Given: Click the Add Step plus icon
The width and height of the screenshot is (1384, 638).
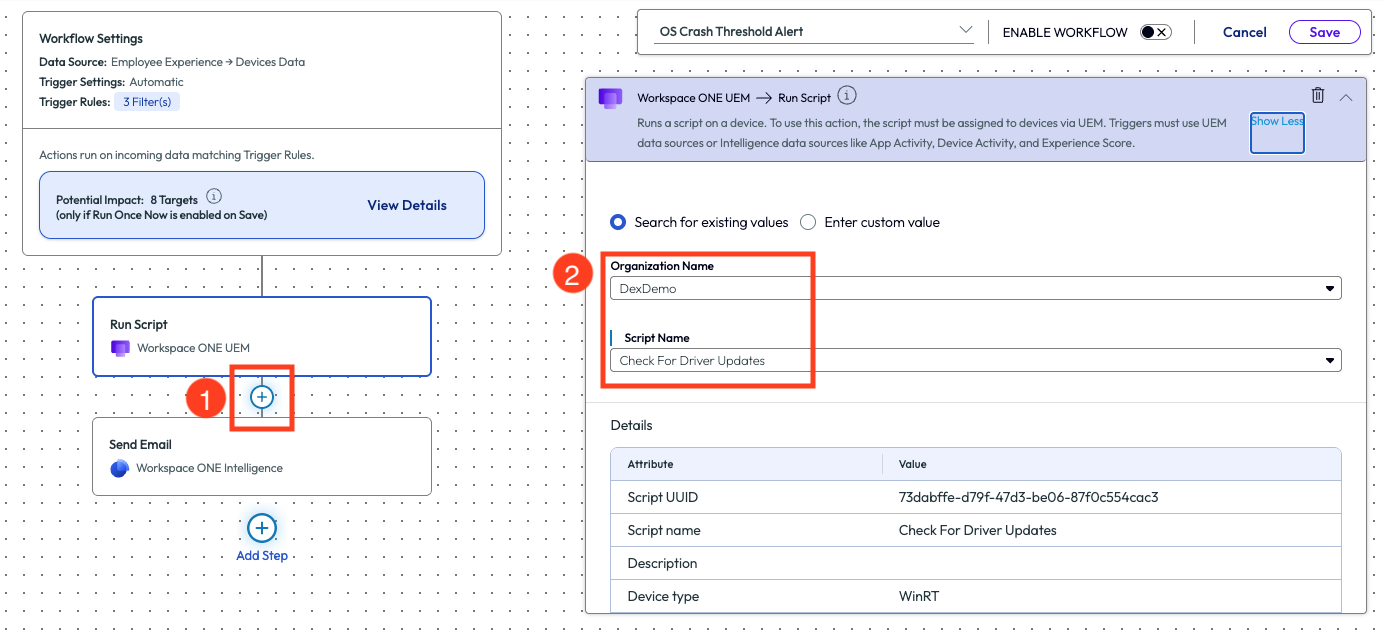Looking at the screenshot, I should pyautogui.click(x=261, y=528).
